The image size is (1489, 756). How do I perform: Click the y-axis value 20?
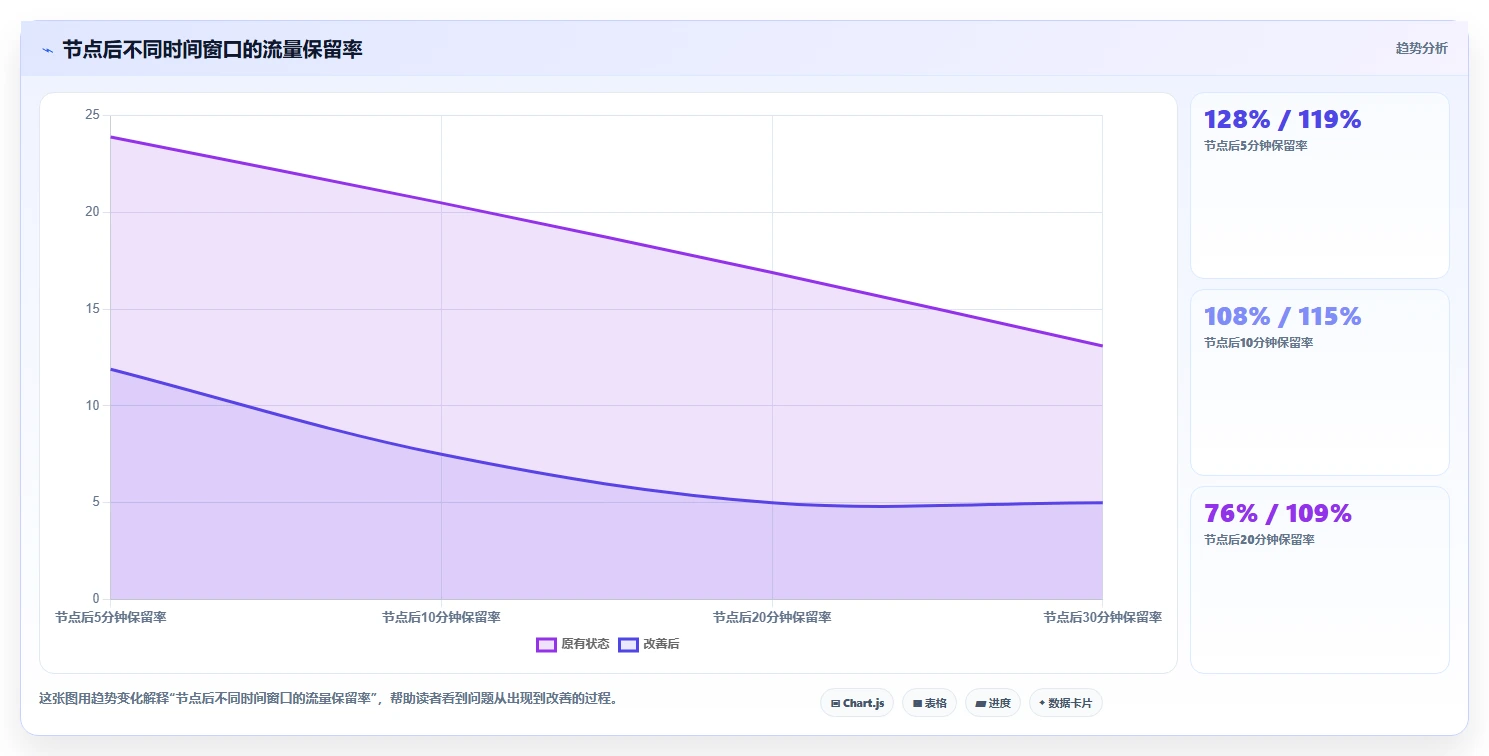point(92,212)
